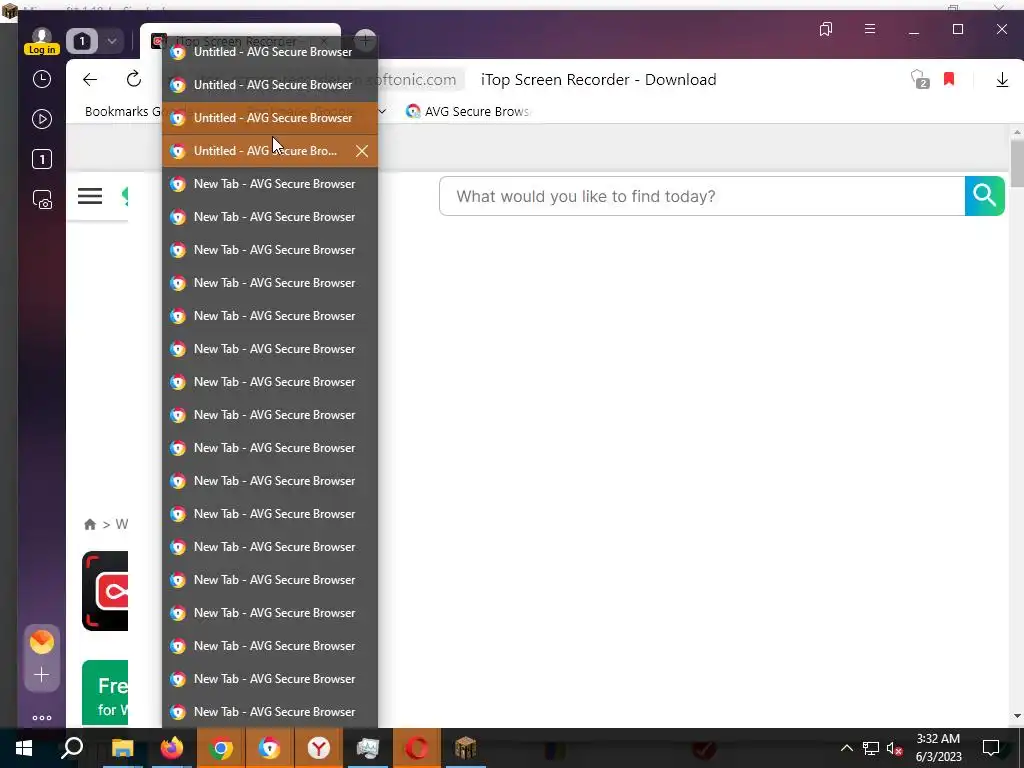Click the home breadcrumb icon
The width and height of the screenshot is (1024, 768).
pyautogui.click(x=90, y=524)
